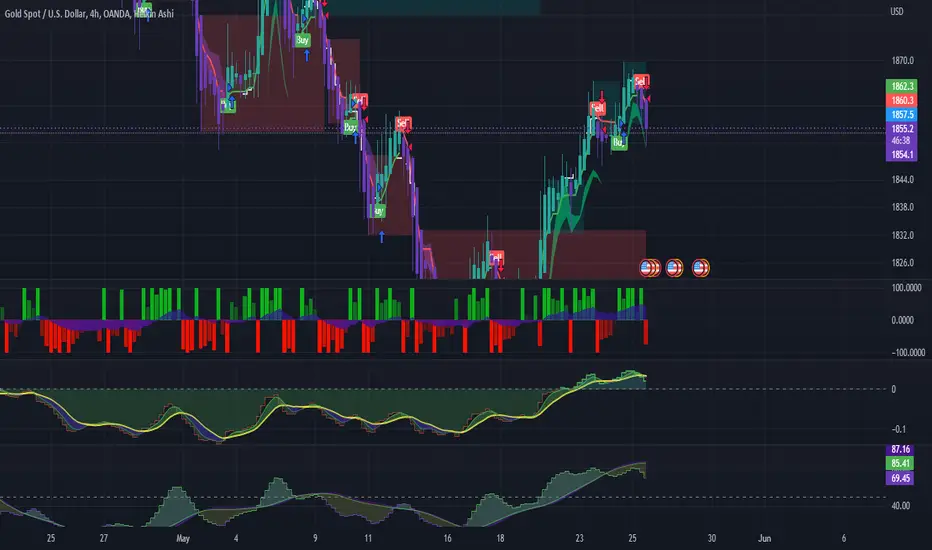
Task: Click the Sell label with red arrow above it
Action: coord(597,108)
